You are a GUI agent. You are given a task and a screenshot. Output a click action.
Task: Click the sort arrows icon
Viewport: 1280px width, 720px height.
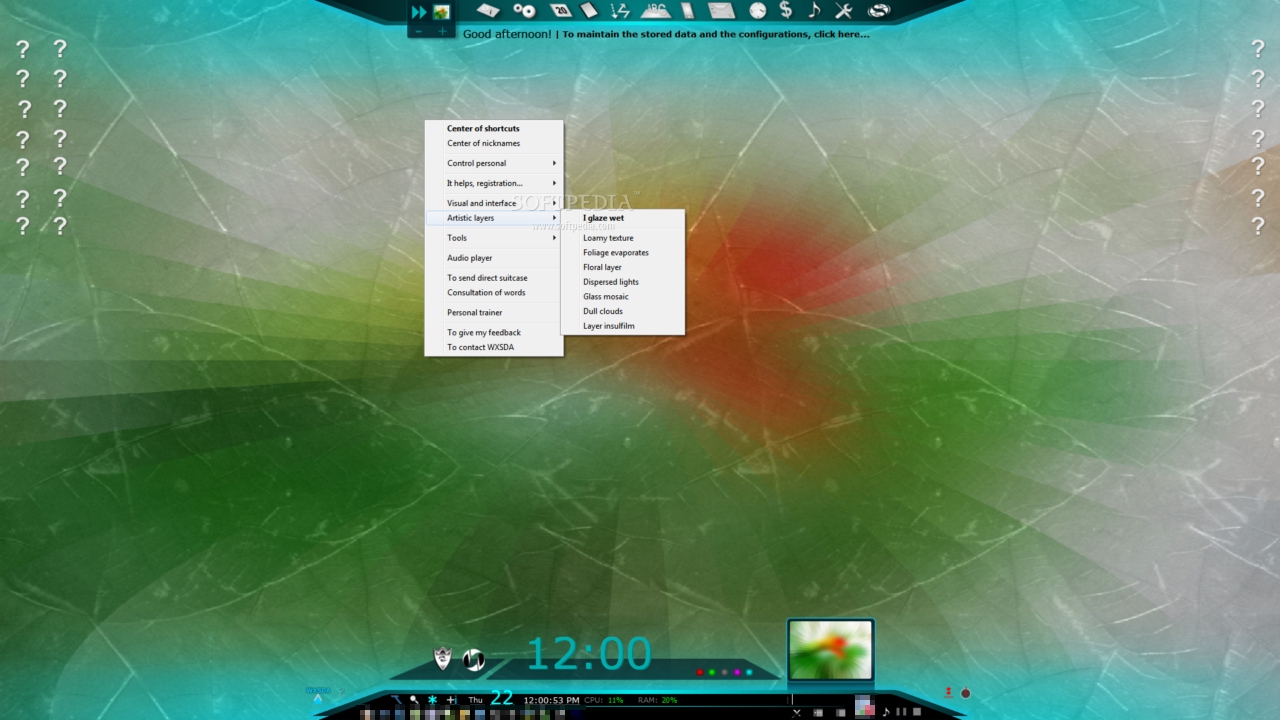coord(620,11)
